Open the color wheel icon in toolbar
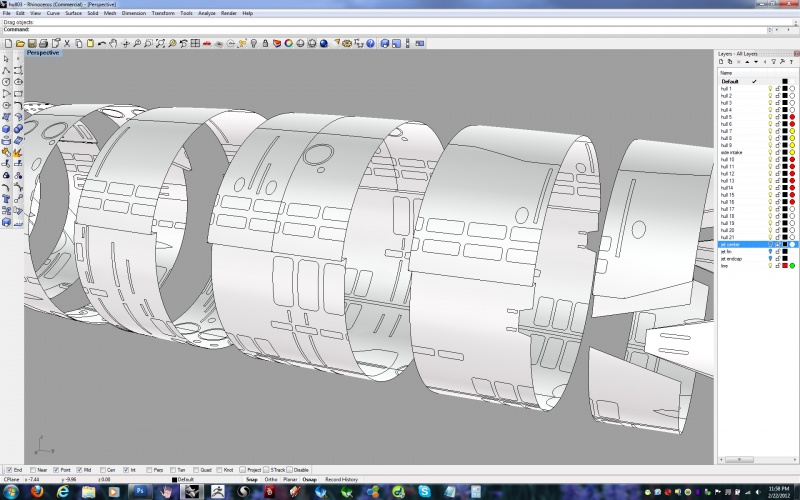Image resolution: width=800 pixels, height=500 pixels. pyautogui.click(x=289, y=43)
